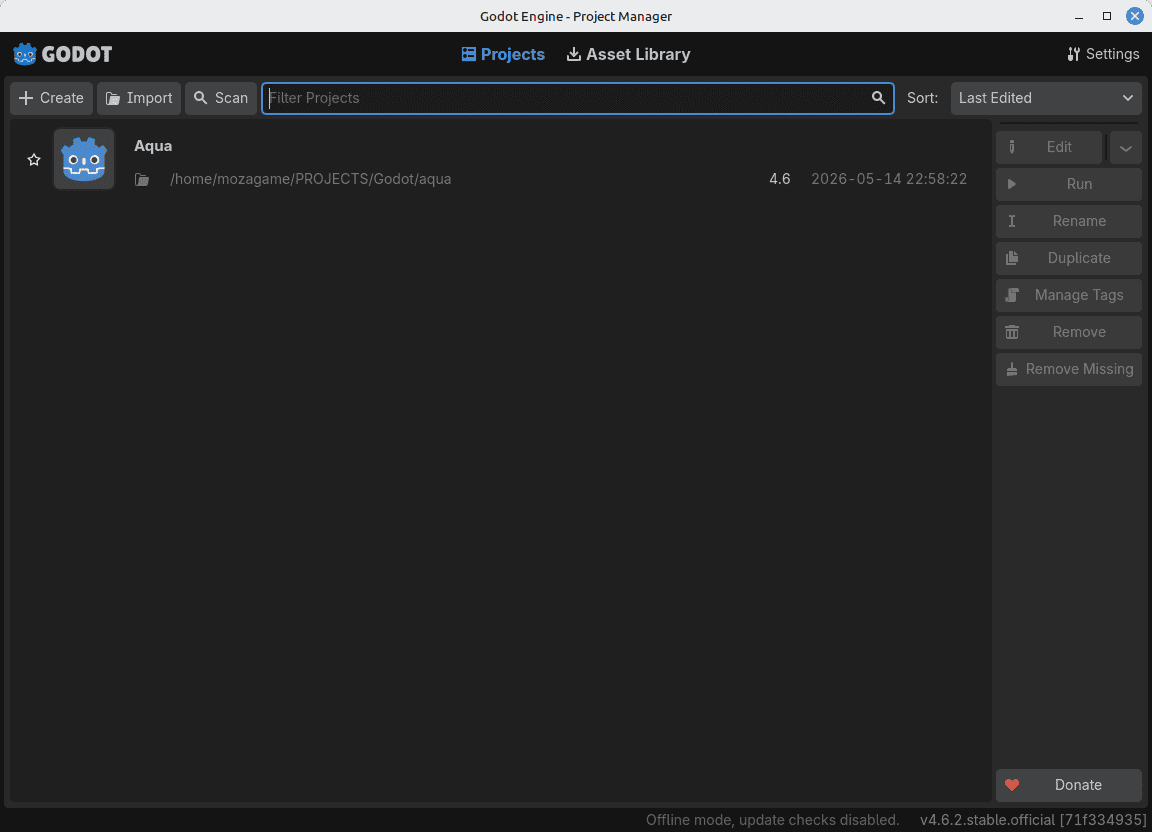The height and width of the screenshot is (832, 1152).
Task: Click the Donate button
Action: point(1069,785)
